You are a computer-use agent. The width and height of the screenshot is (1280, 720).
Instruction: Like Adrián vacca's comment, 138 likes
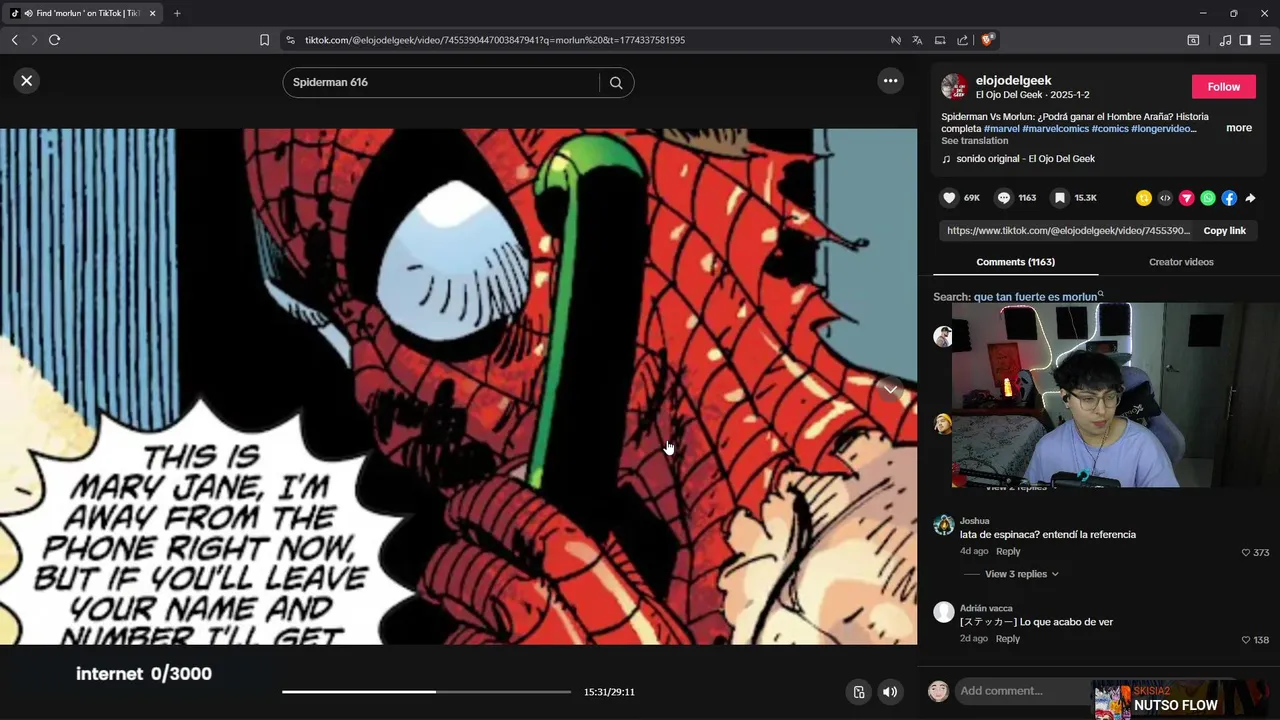(1246, 640)
